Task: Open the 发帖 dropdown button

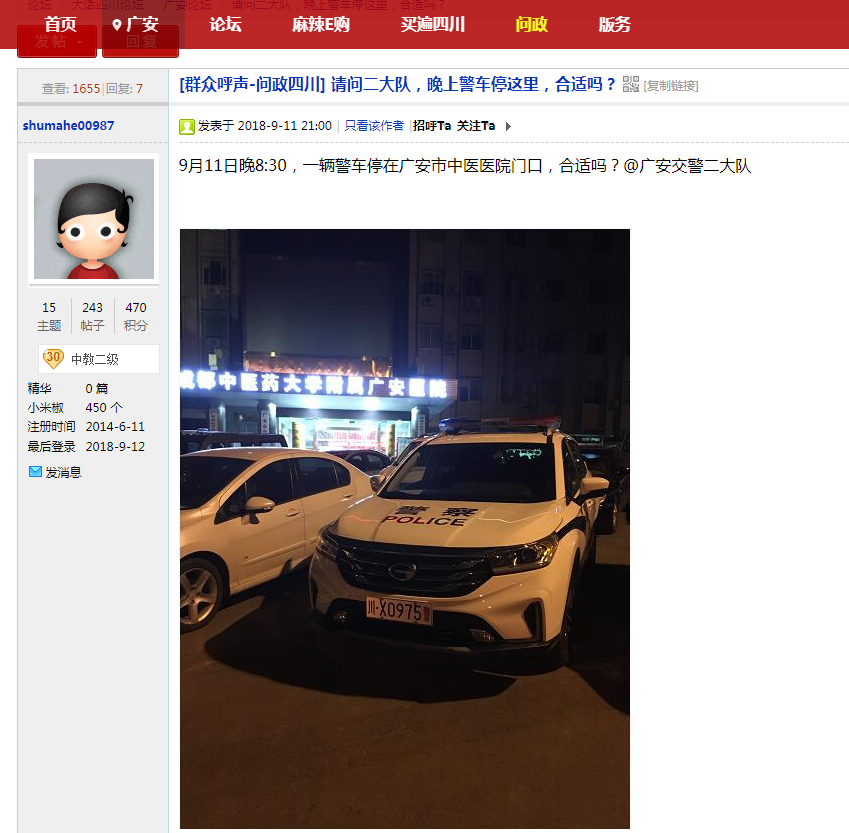Action: 57,41
